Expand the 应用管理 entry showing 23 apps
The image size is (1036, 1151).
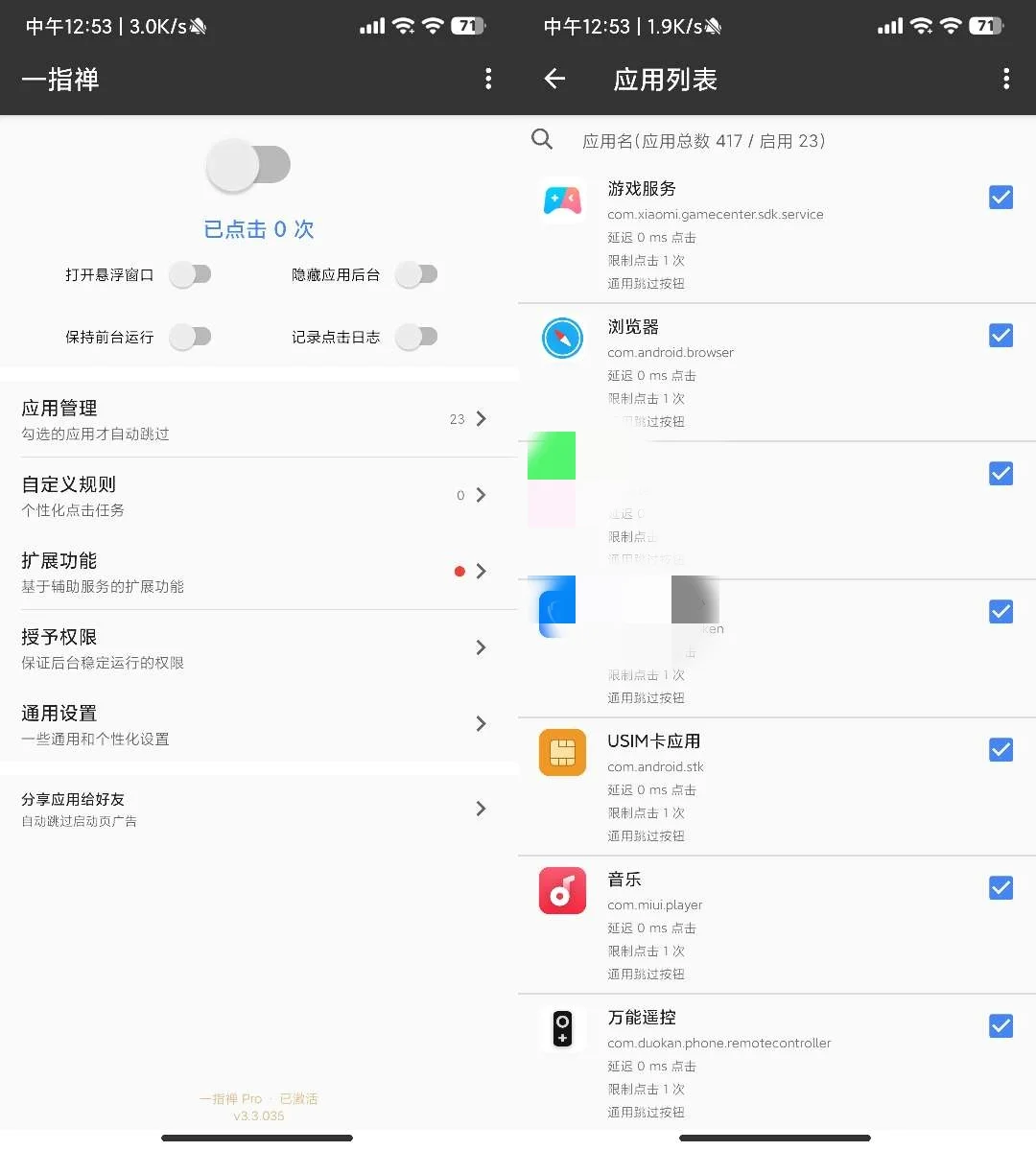coord(259,419)
